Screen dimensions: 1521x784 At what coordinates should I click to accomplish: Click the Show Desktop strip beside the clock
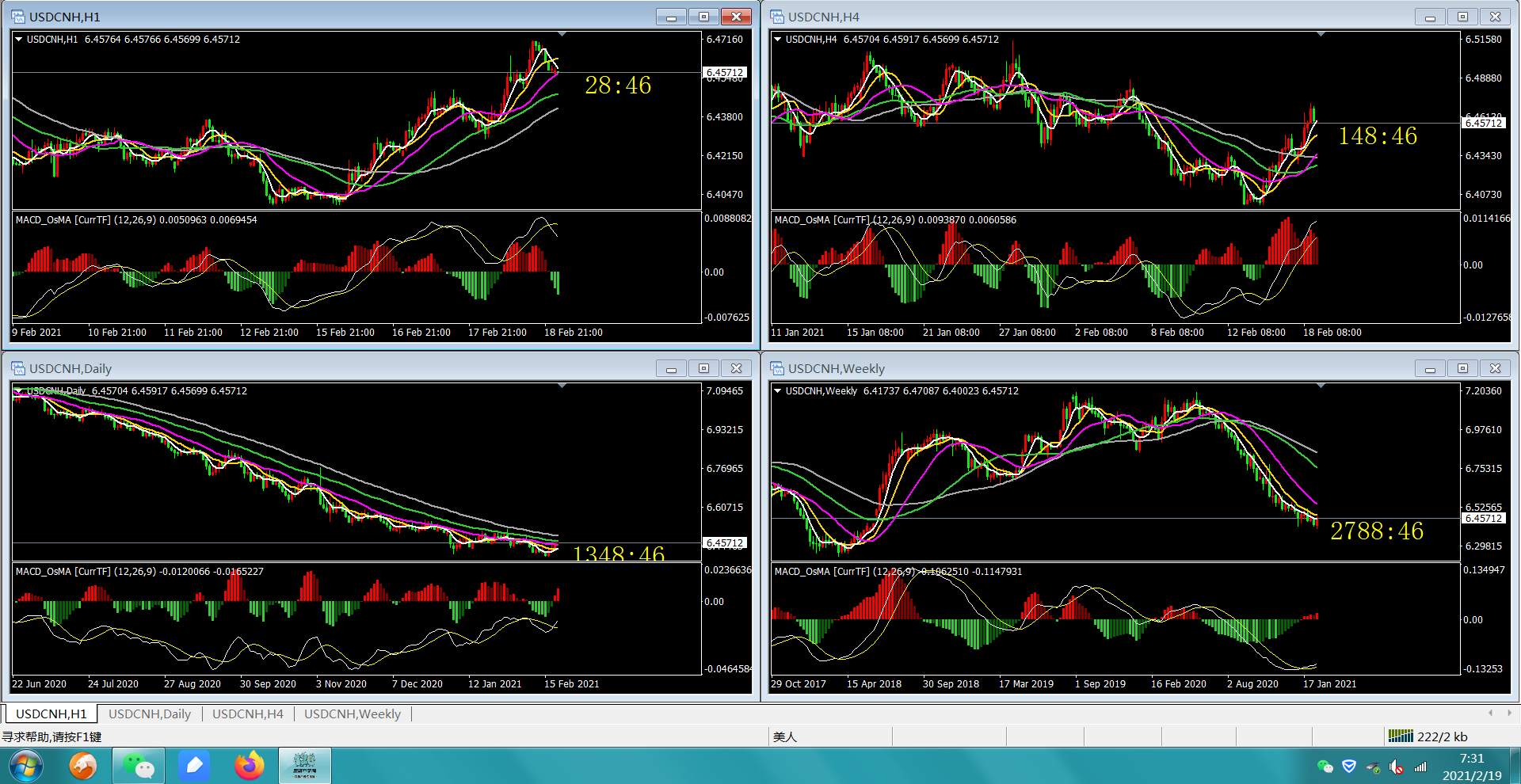[x=1515, y=766]
